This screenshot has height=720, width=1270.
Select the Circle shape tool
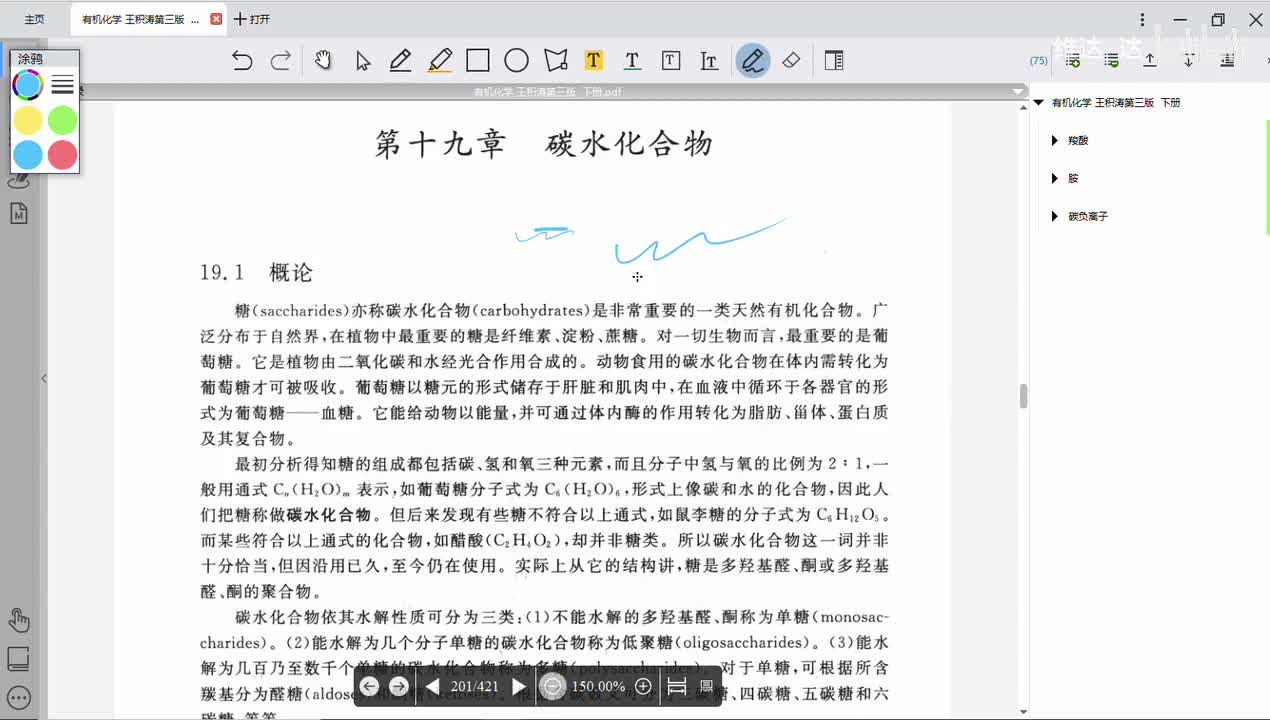point(516,61)
